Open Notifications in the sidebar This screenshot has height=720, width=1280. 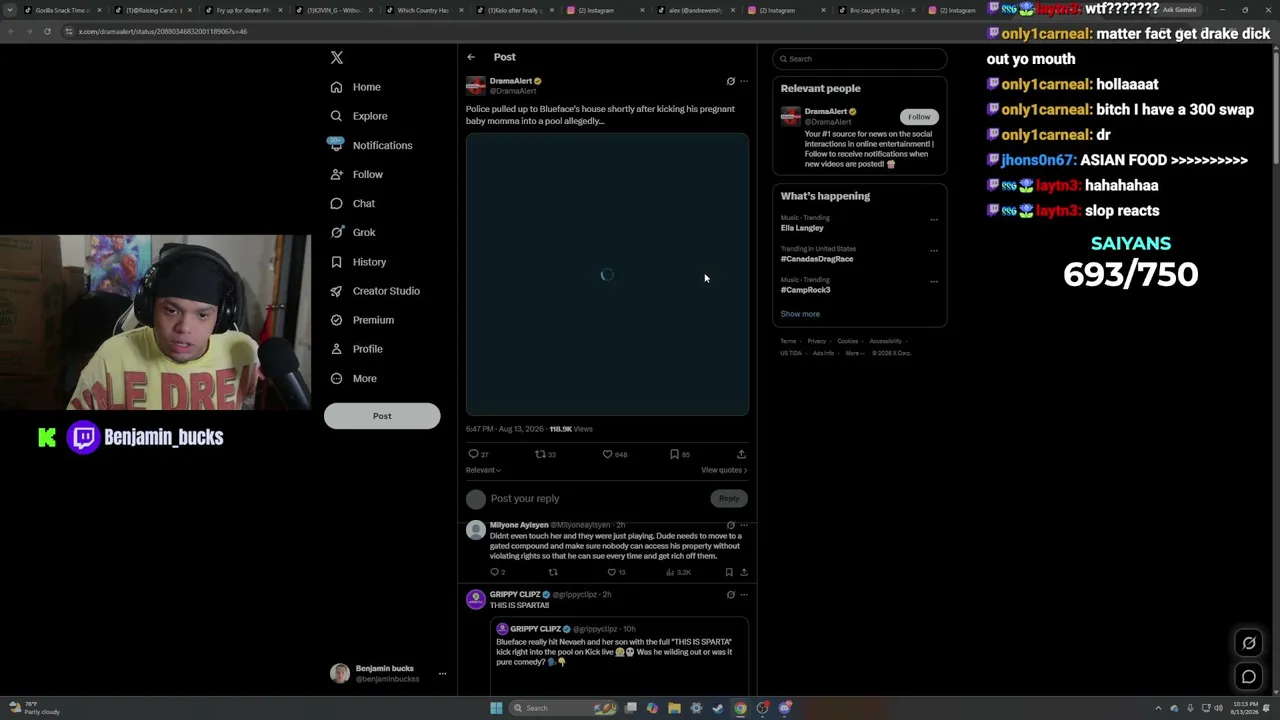pyautogui.click(x=370, y=145)
